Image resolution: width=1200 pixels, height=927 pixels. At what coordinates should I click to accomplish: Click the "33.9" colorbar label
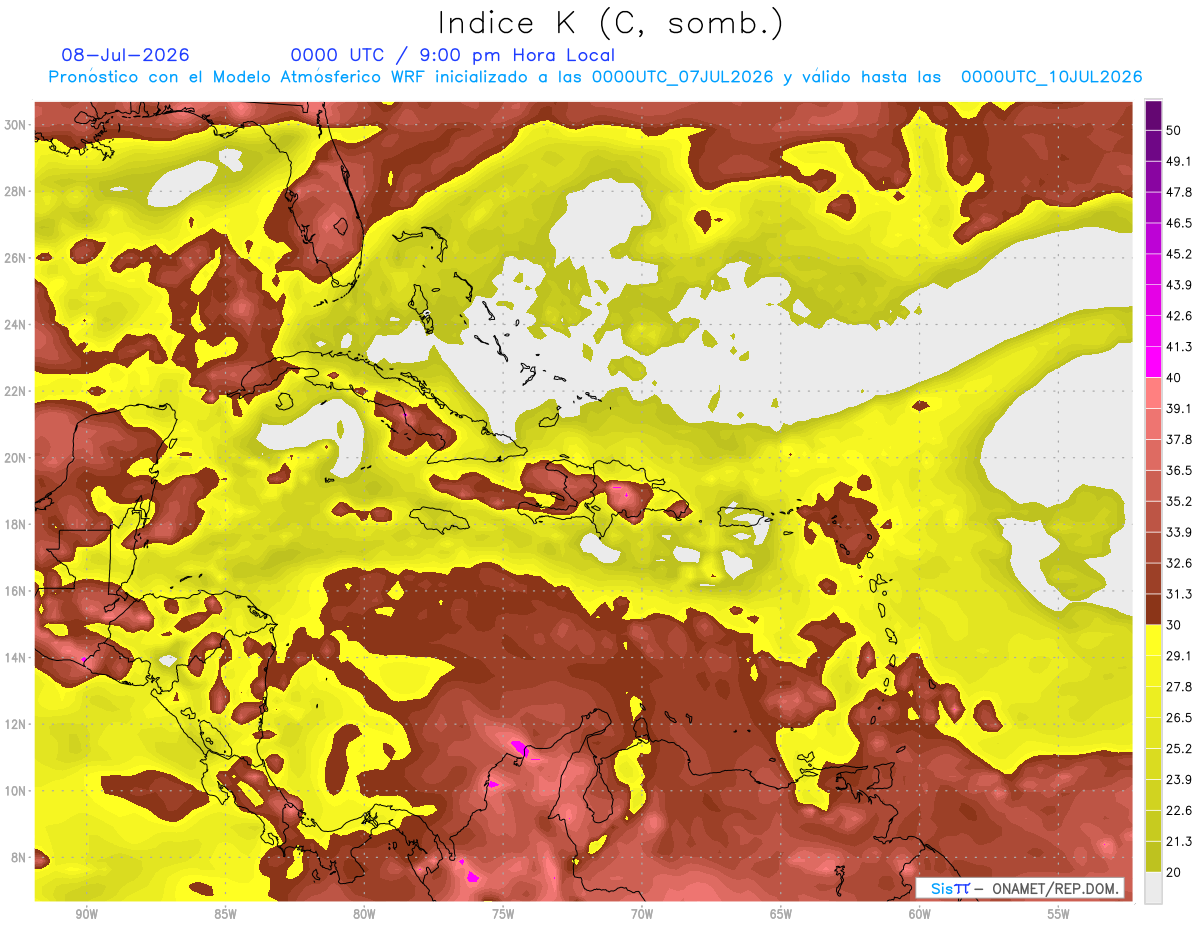tap(1179, 532)
